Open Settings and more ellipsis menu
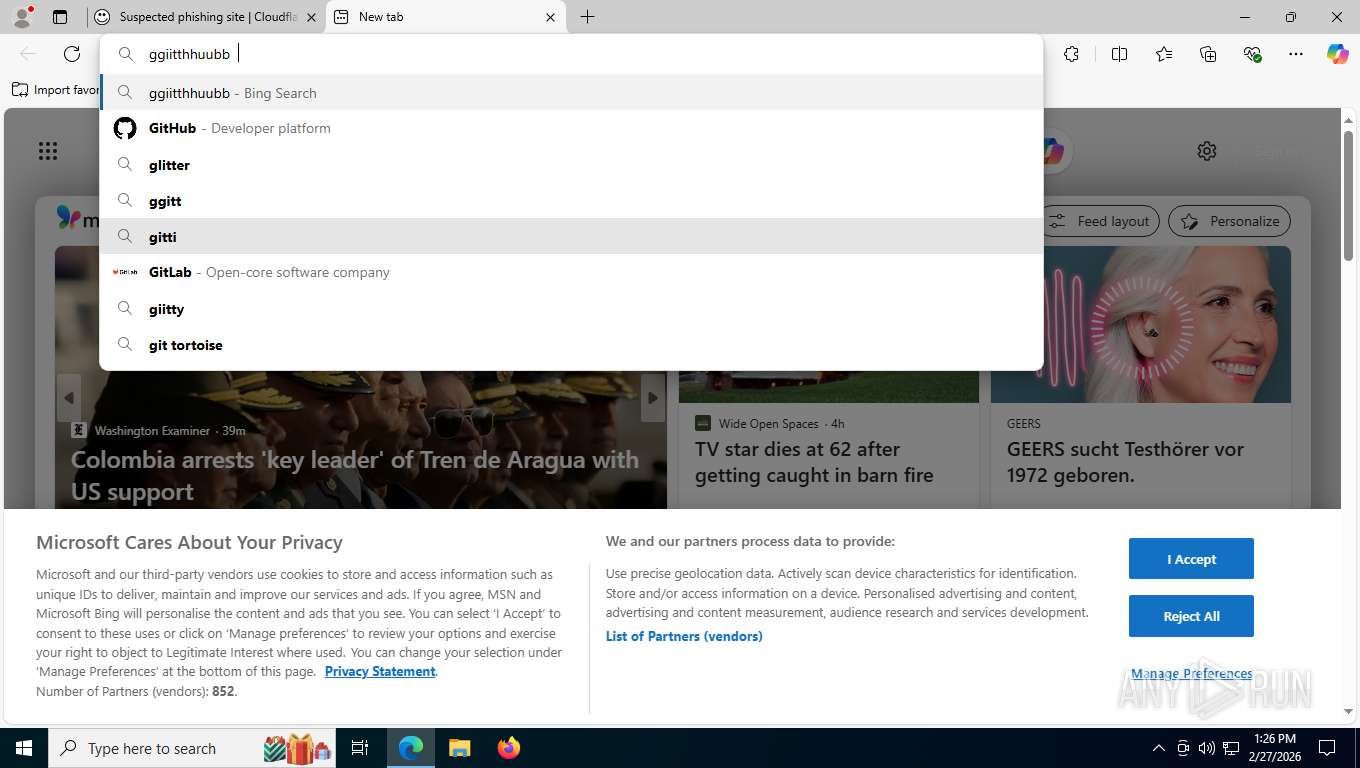 point(1296,54)
